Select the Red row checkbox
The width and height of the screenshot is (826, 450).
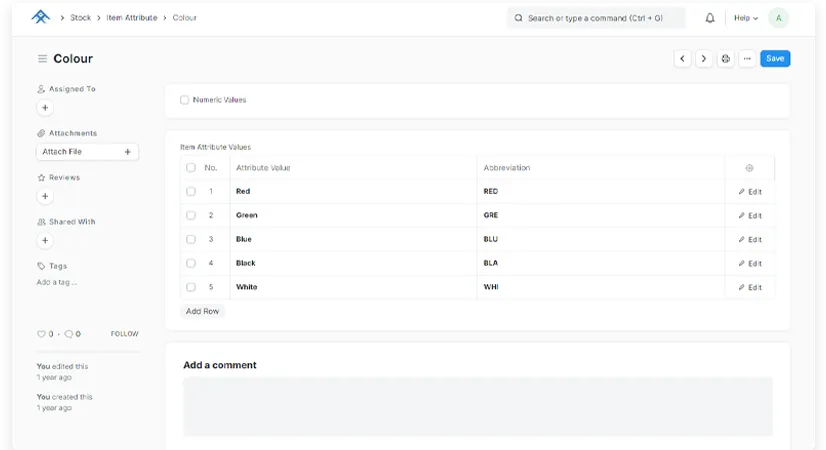pyautogui.click(x=191, y=191)
